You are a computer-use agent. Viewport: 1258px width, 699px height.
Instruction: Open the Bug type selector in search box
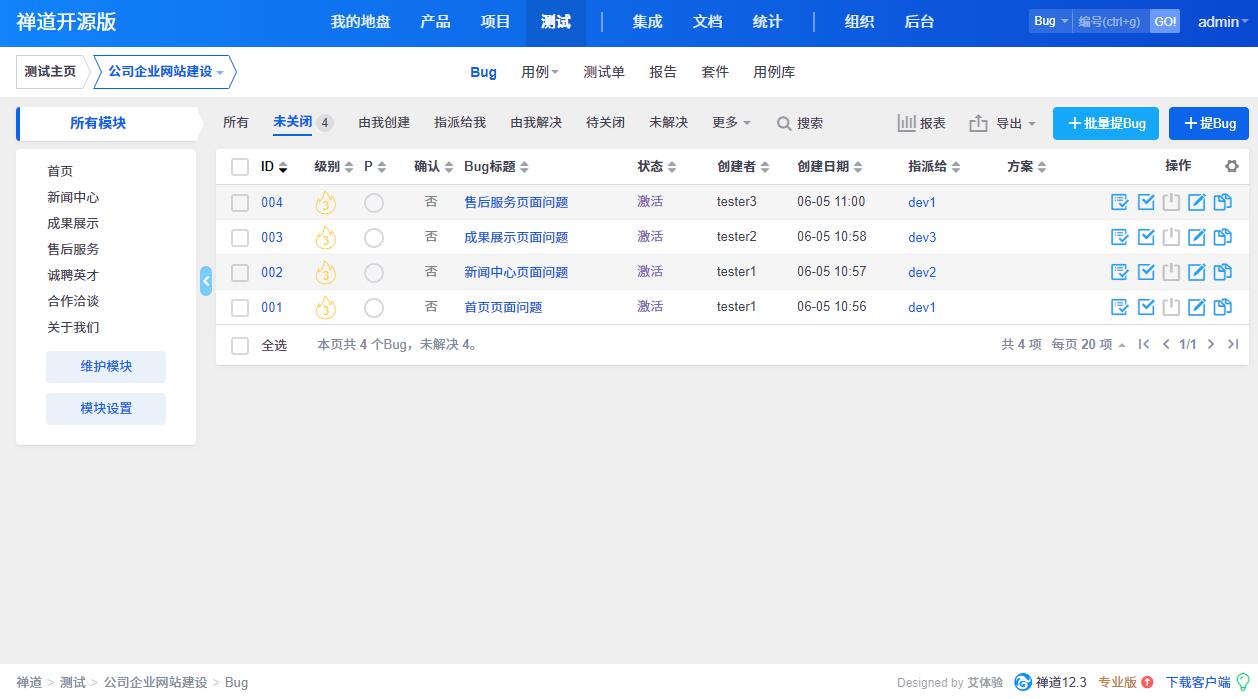click(x=1051, y=21)
